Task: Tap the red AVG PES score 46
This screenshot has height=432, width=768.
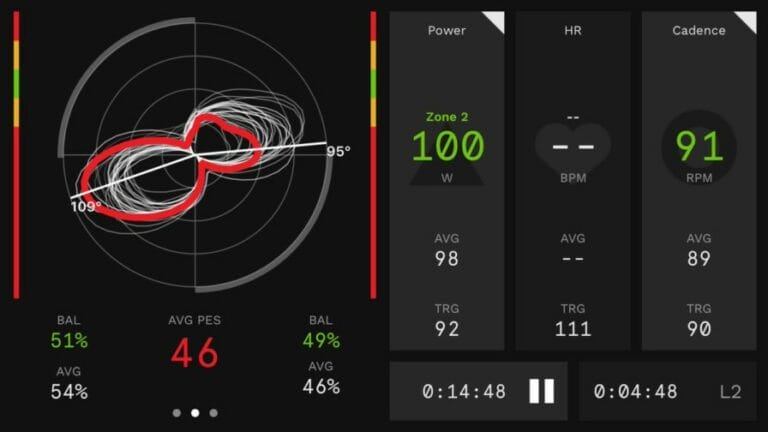Action: click(195, 354)
